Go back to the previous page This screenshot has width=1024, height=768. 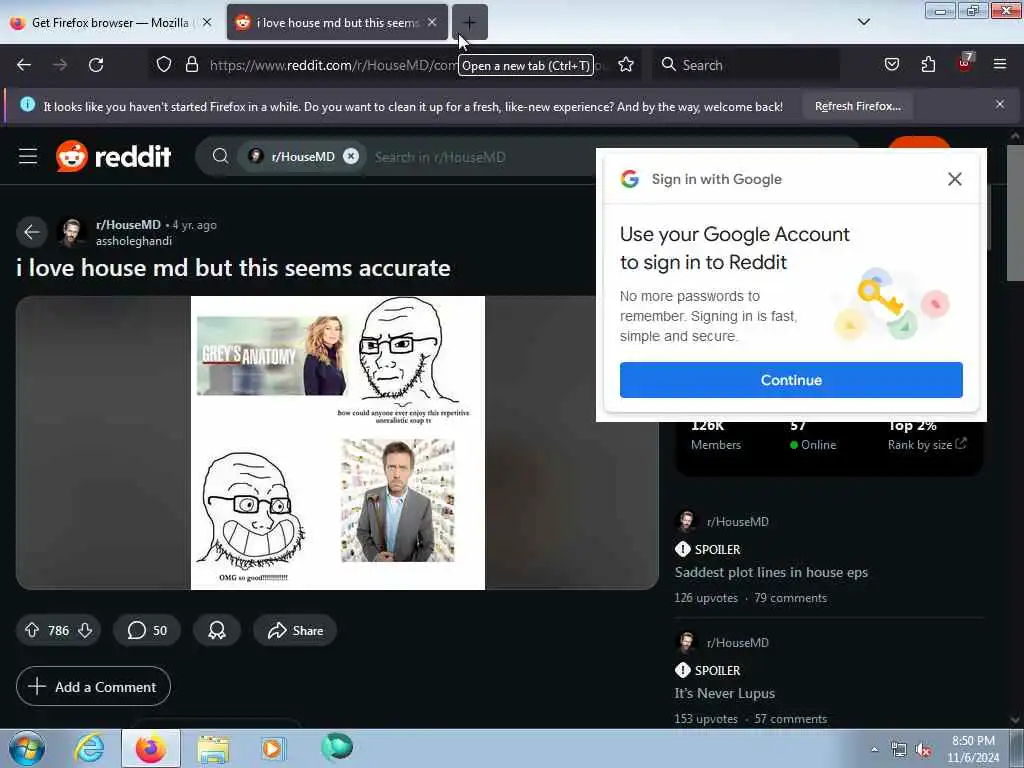tap(24, 65)
